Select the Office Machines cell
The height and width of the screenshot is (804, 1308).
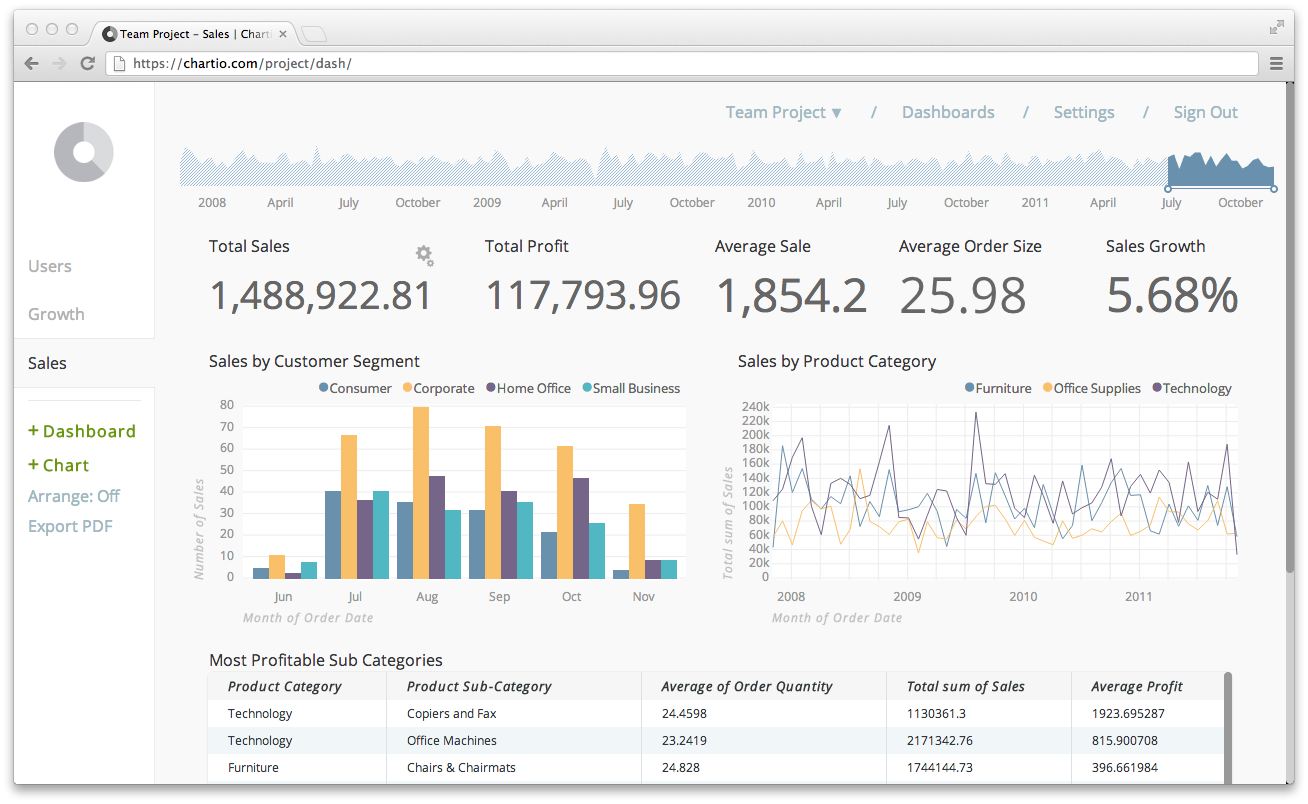click(452, 740)
